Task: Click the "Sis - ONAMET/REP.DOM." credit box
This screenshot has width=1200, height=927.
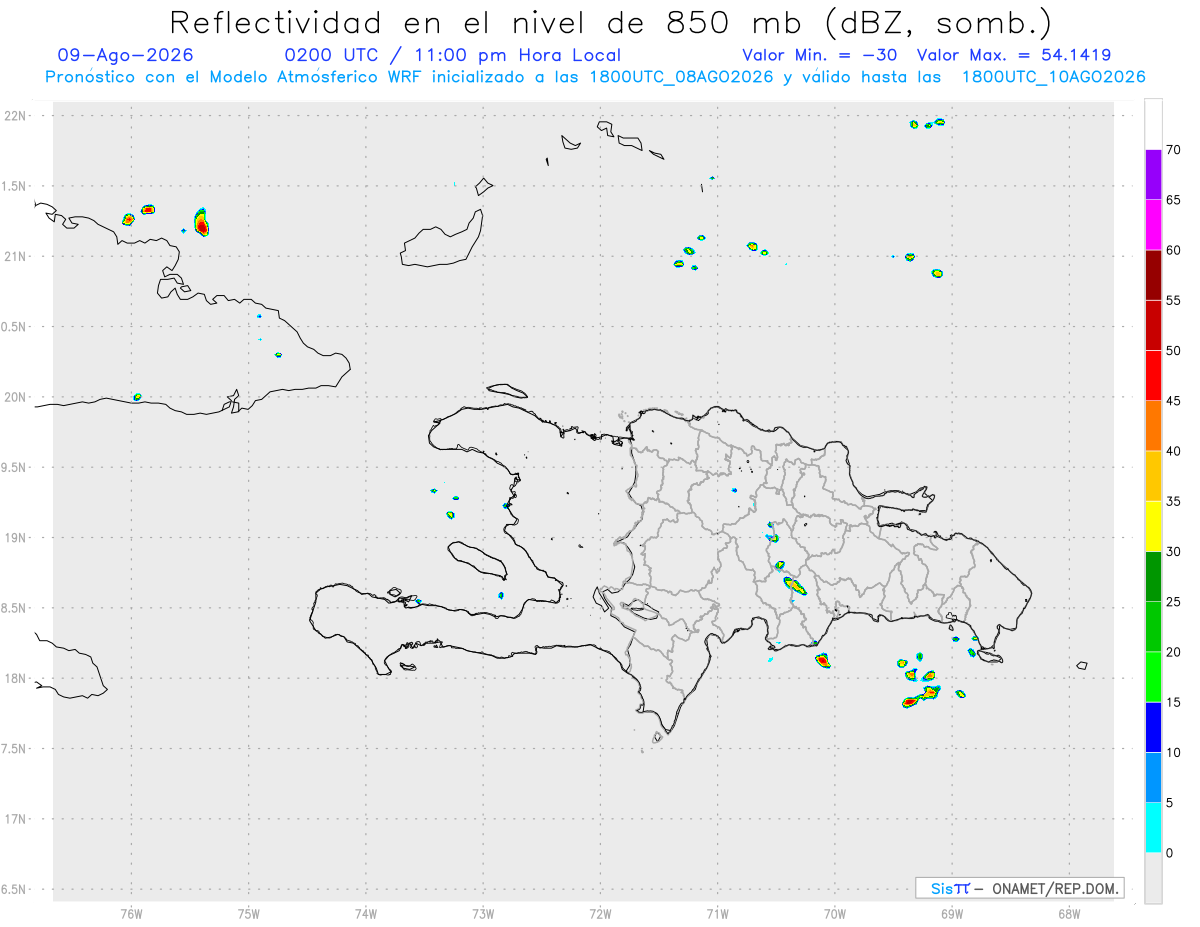Action: point(1019,888)
